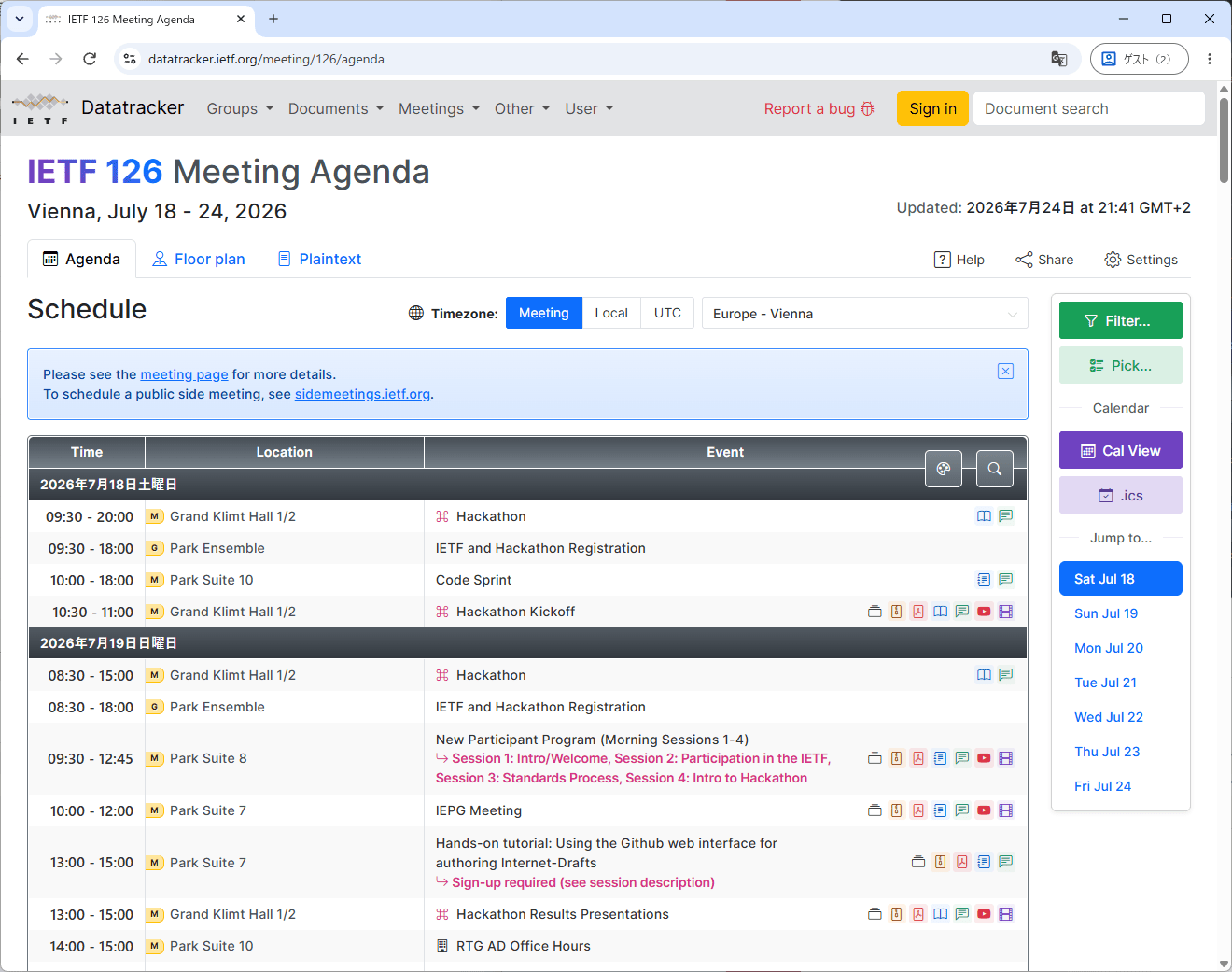Image resolution: width=1232 pixels, height=972 pixels.
Task: Open the agenda search magnifier button
Action: pos(995,469)
